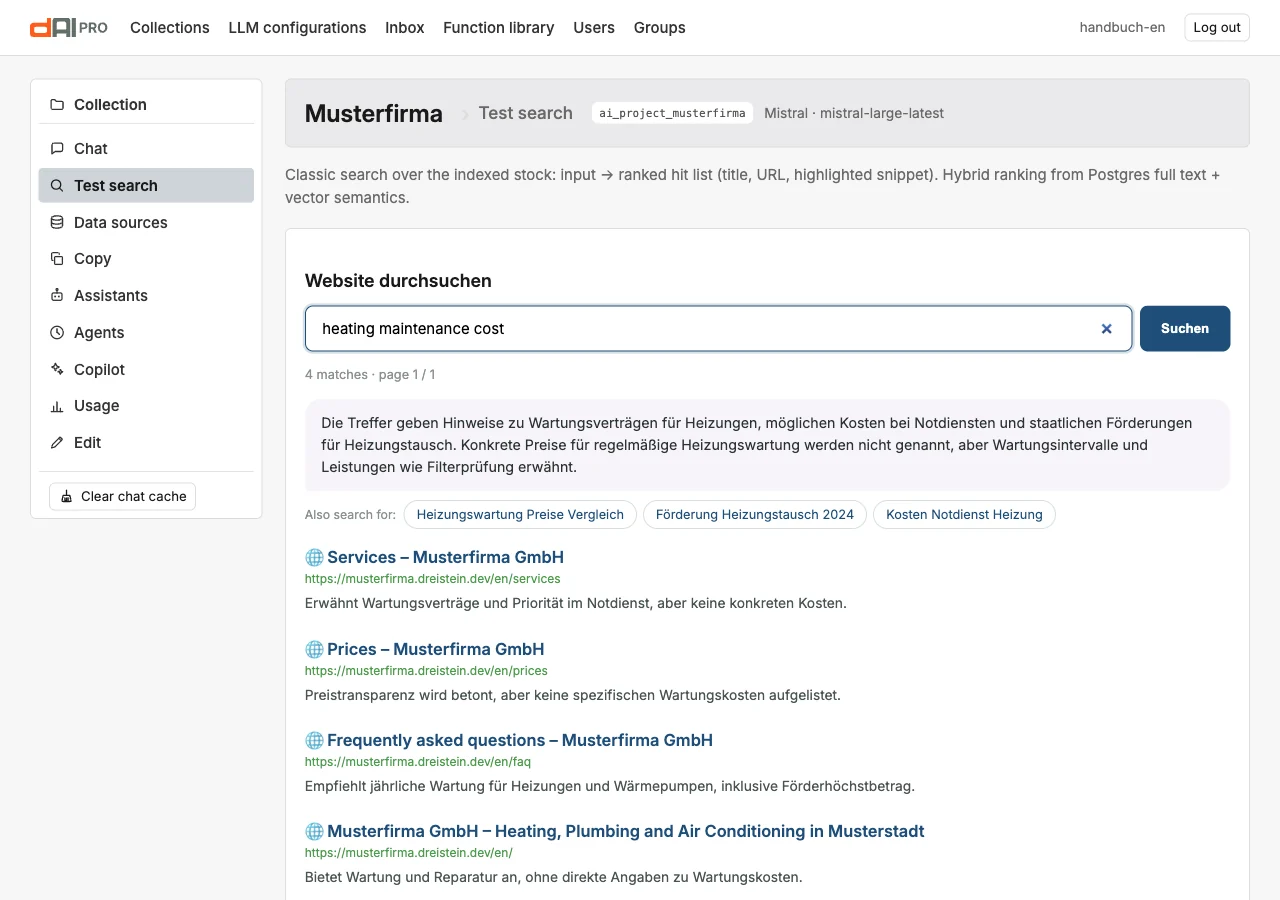Open LLM configurations in the top menu
This screenshot has width=1280, height=900.
tap(297, 28)
